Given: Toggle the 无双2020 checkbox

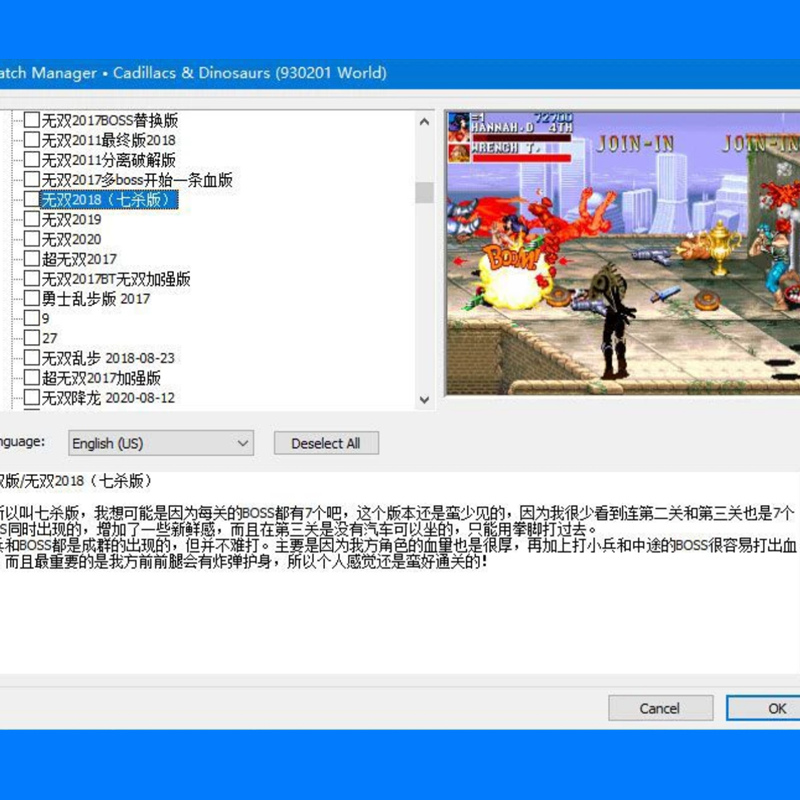Looking at the screenshot, I should [x=32, y=239].
